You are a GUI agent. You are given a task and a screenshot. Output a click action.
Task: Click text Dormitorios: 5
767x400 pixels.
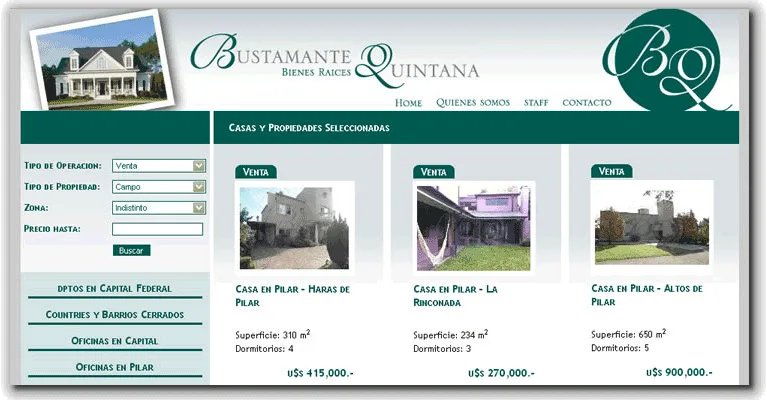point(620,348)
